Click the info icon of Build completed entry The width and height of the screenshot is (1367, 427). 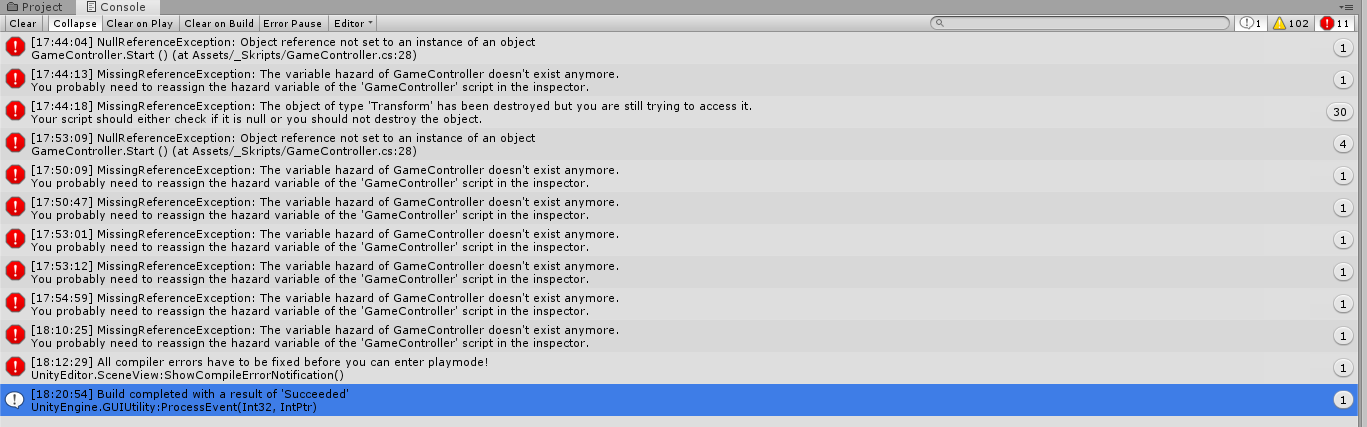click(x=15, y=399)
